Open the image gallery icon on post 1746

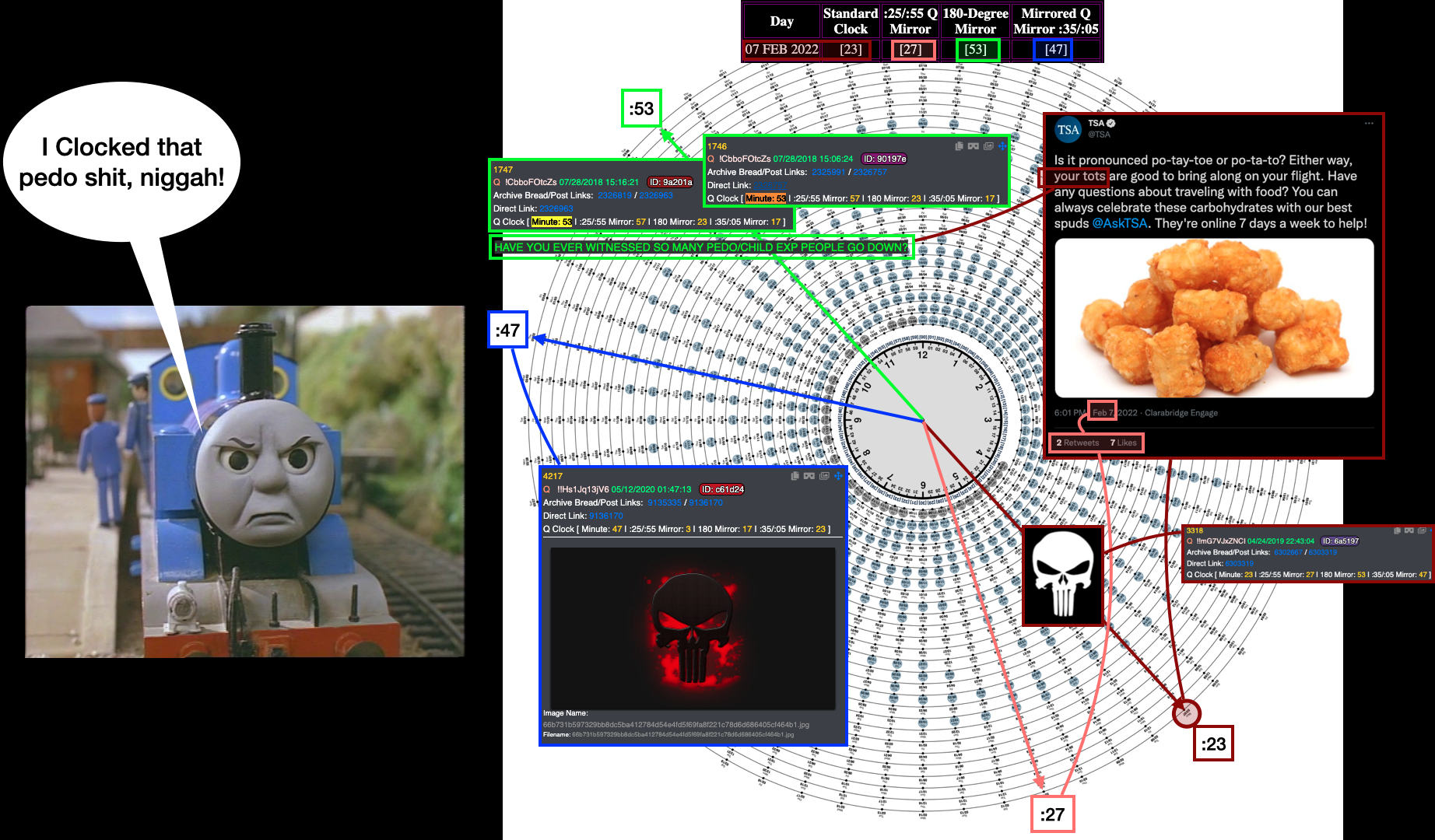point(988,146)
